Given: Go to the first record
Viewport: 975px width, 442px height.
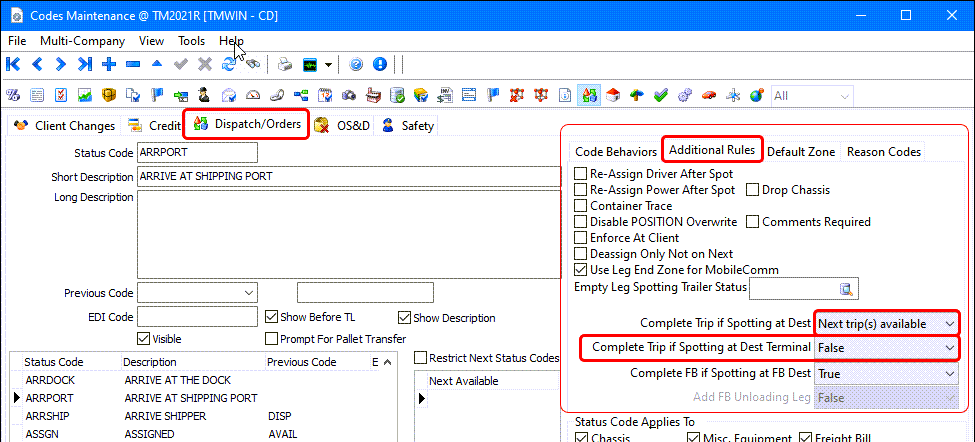Looking at the screenshot, I should click(x=13, y=65).
